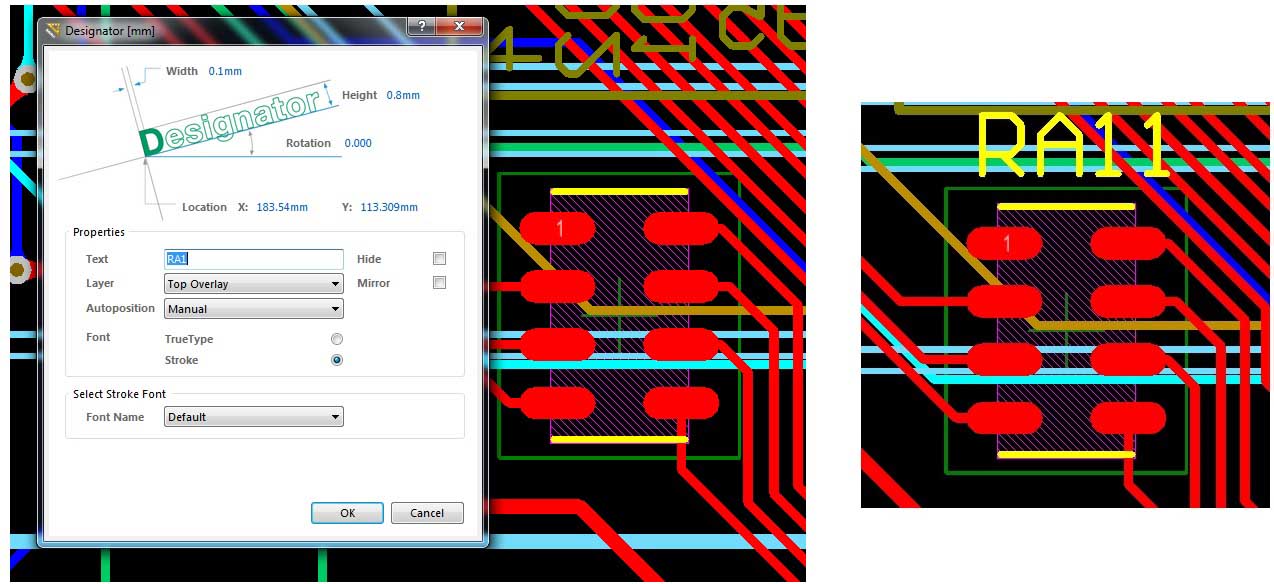
Task: Select the TrueType font radio button
Action: (x=337, y=339)
